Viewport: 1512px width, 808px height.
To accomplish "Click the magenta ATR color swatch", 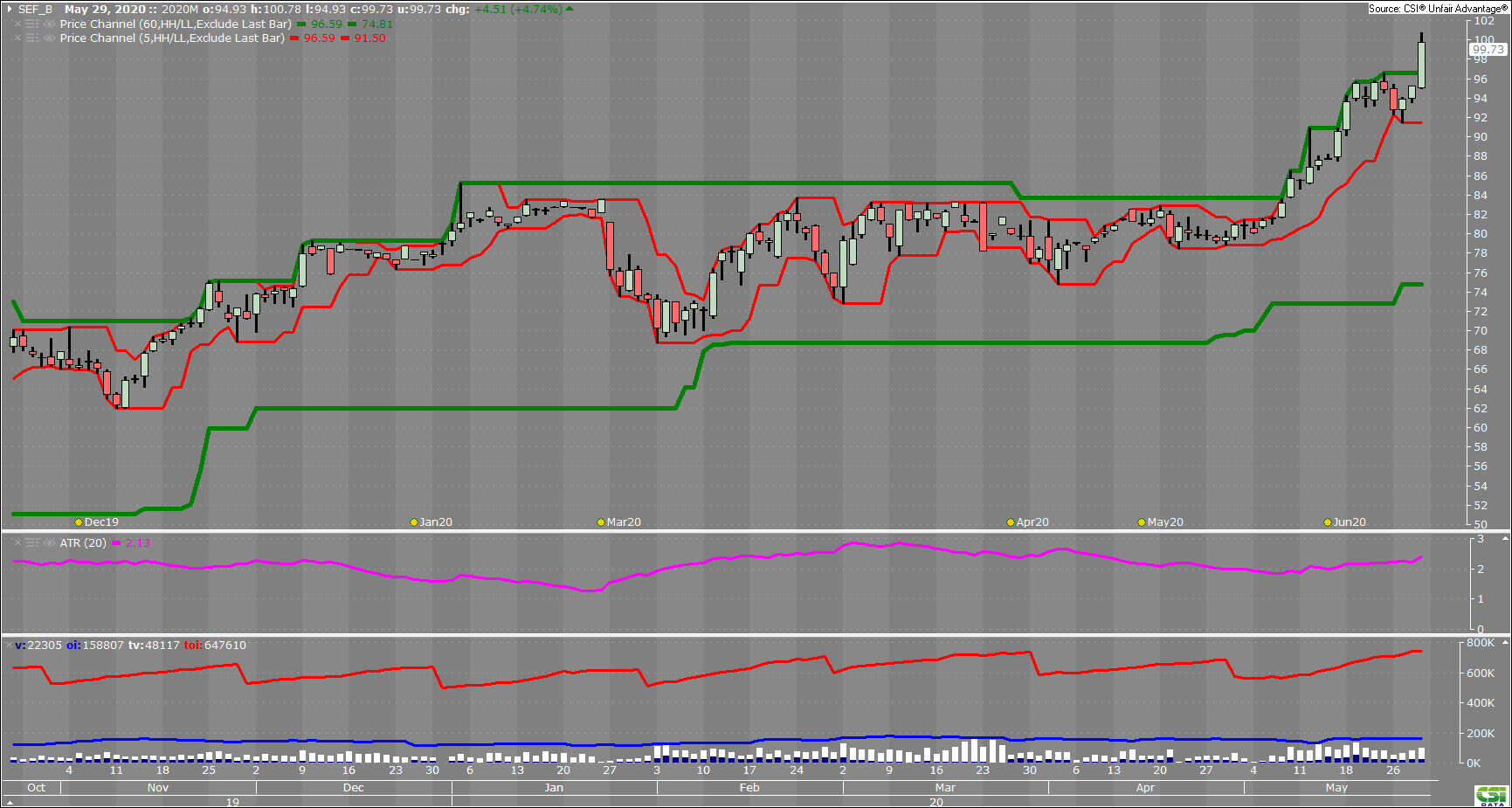I will 116,543.
